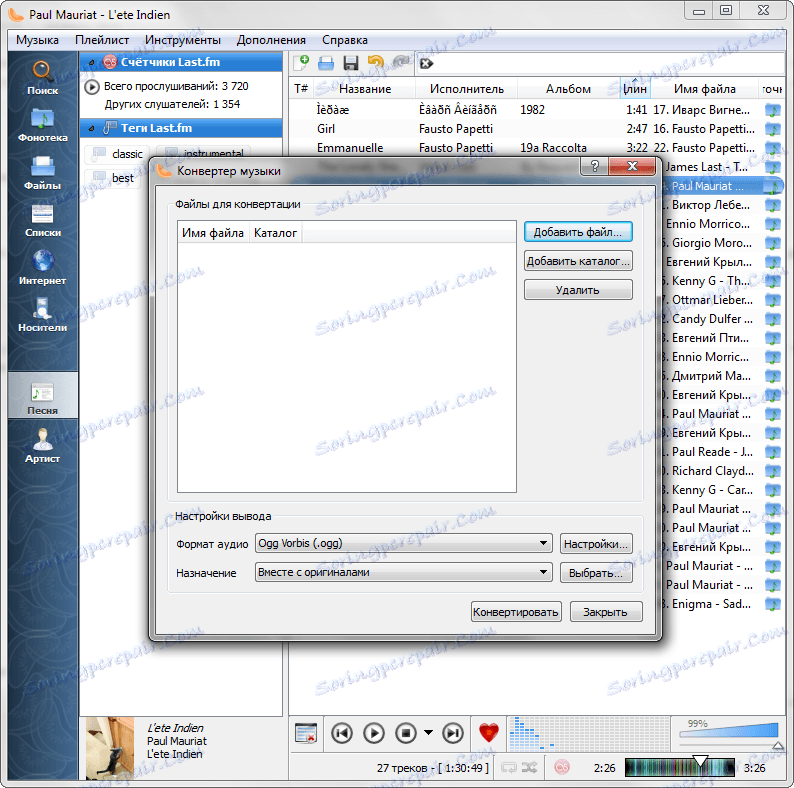
Task: Select the Enigma - Sad... track row
Action: point(723,604)
